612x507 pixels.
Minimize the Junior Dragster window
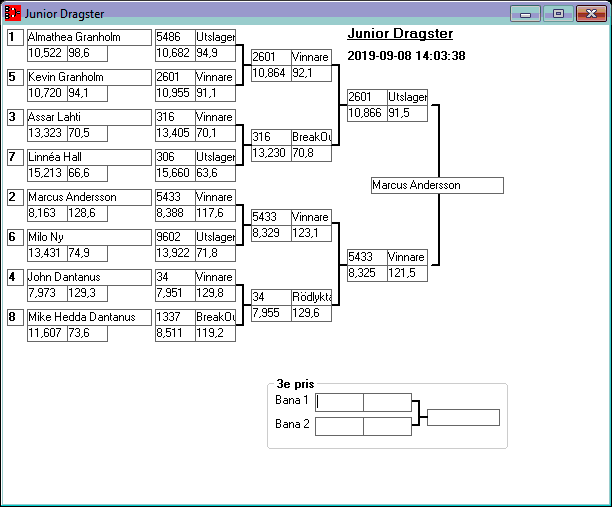[x=525, y=14]
